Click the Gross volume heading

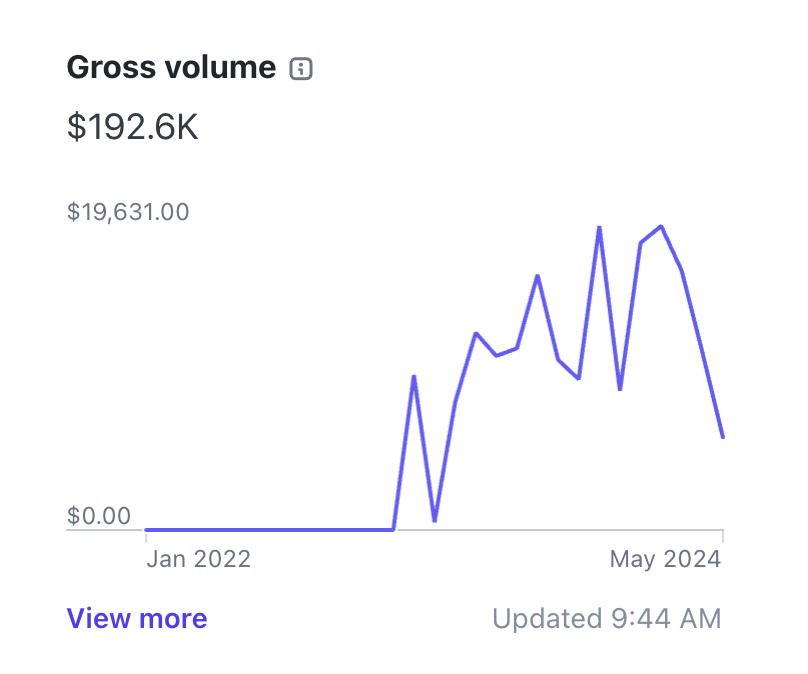tap(170, 68)
